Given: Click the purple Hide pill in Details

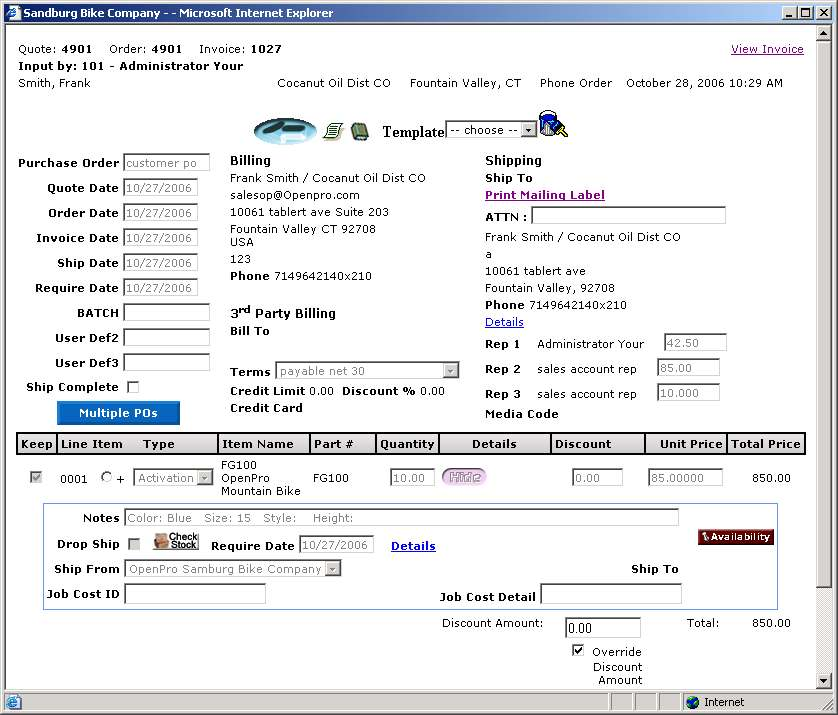Looking at the screenshot, I should [x=464, y=477].
